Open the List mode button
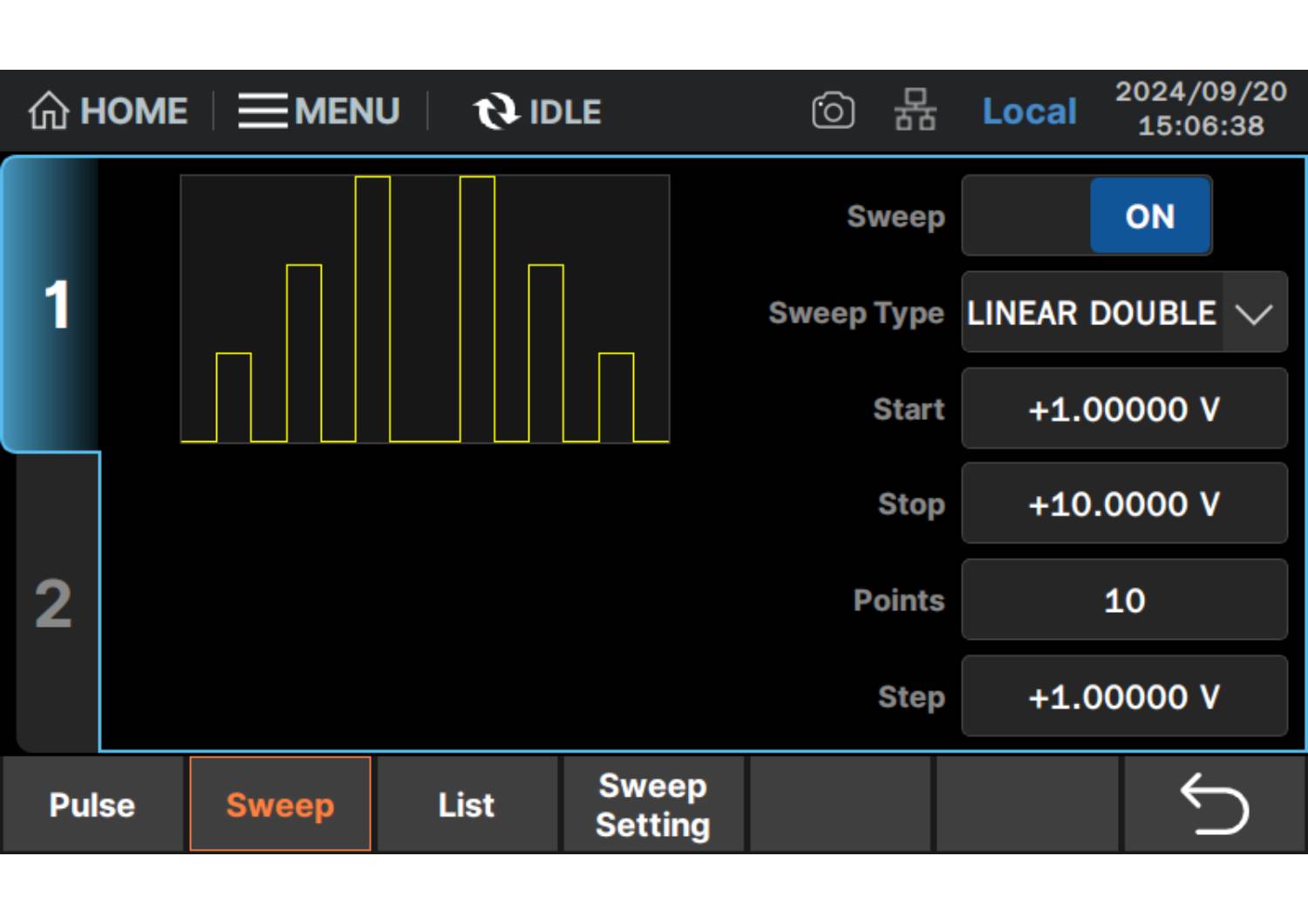 467,805
